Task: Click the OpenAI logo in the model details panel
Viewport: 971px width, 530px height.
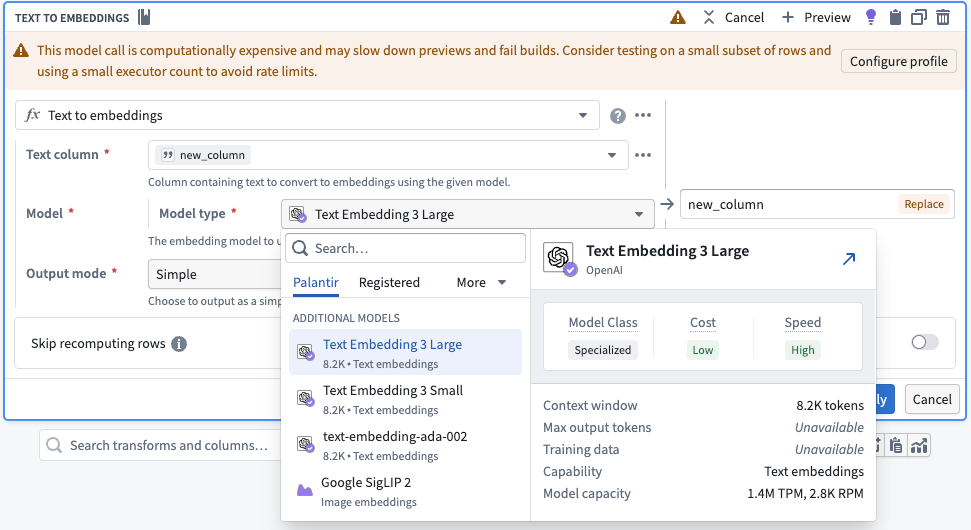Action: point(559,258)
